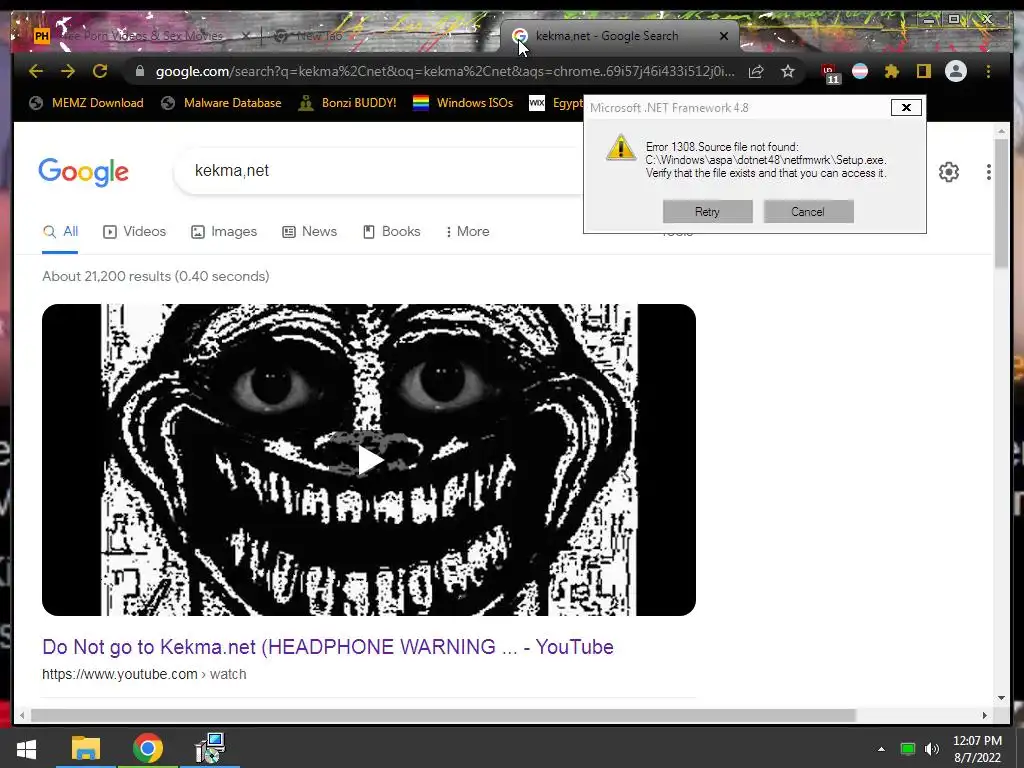Open the volume speaker tray icon

pos(932,749)
